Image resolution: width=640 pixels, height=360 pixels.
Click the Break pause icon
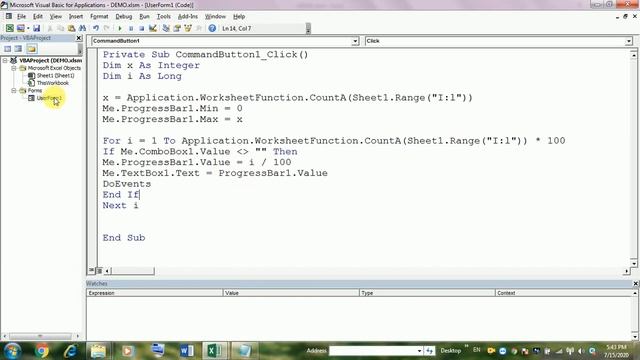pos(131,28)
